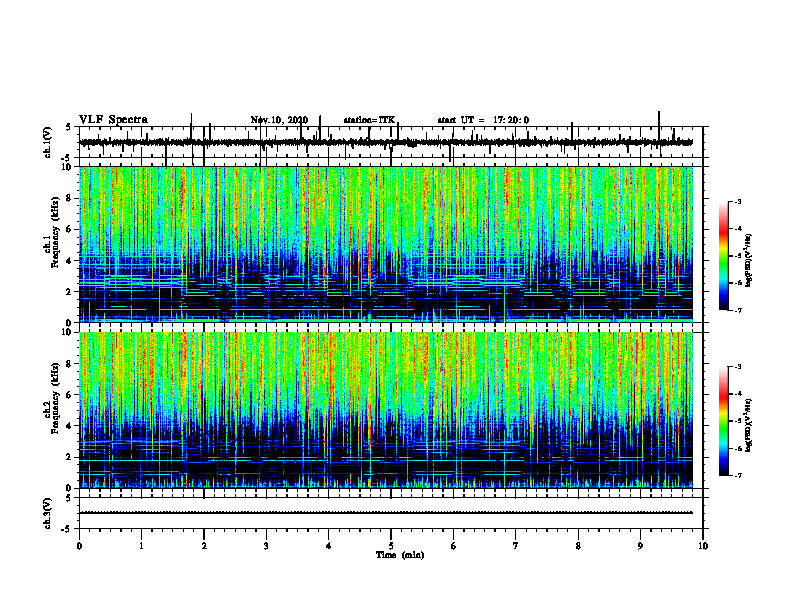
Task: Click the date label "Nov.10, 2010"
Action: pos(279,120)
